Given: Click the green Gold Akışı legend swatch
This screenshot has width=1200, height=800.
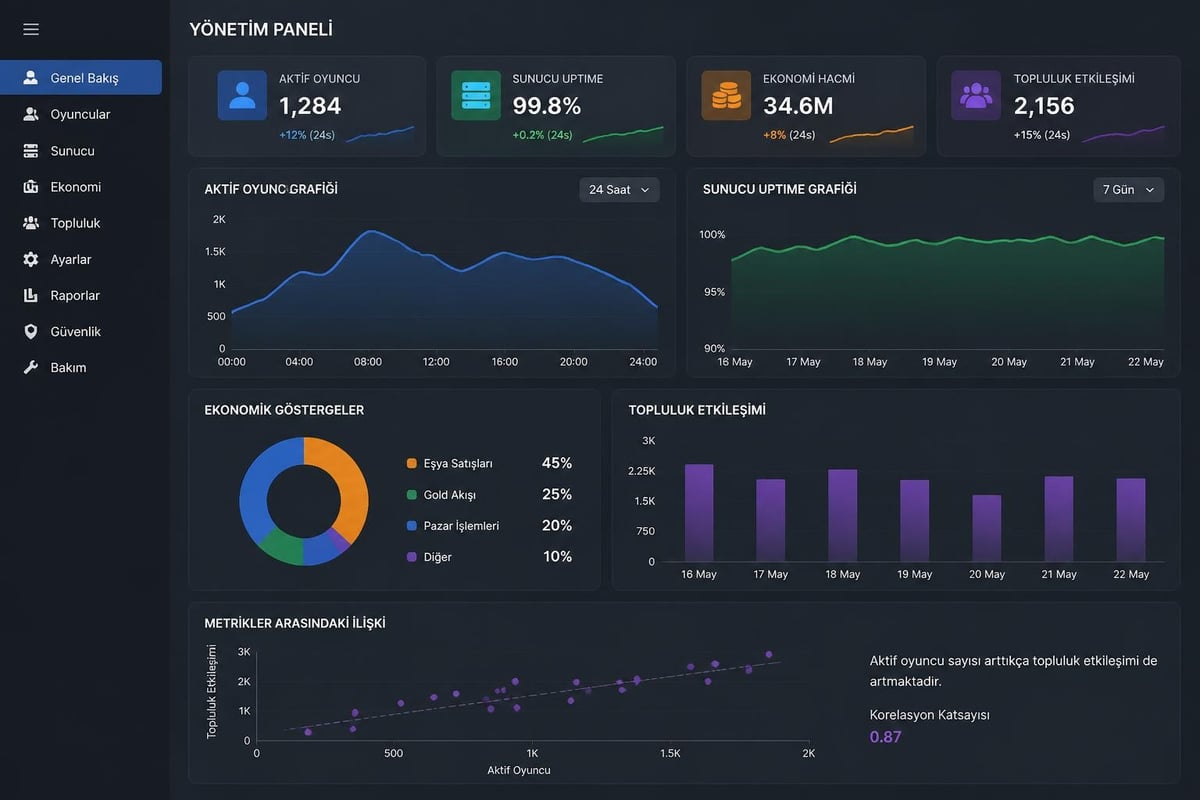Looking at the screenshot, I should 412,494.
